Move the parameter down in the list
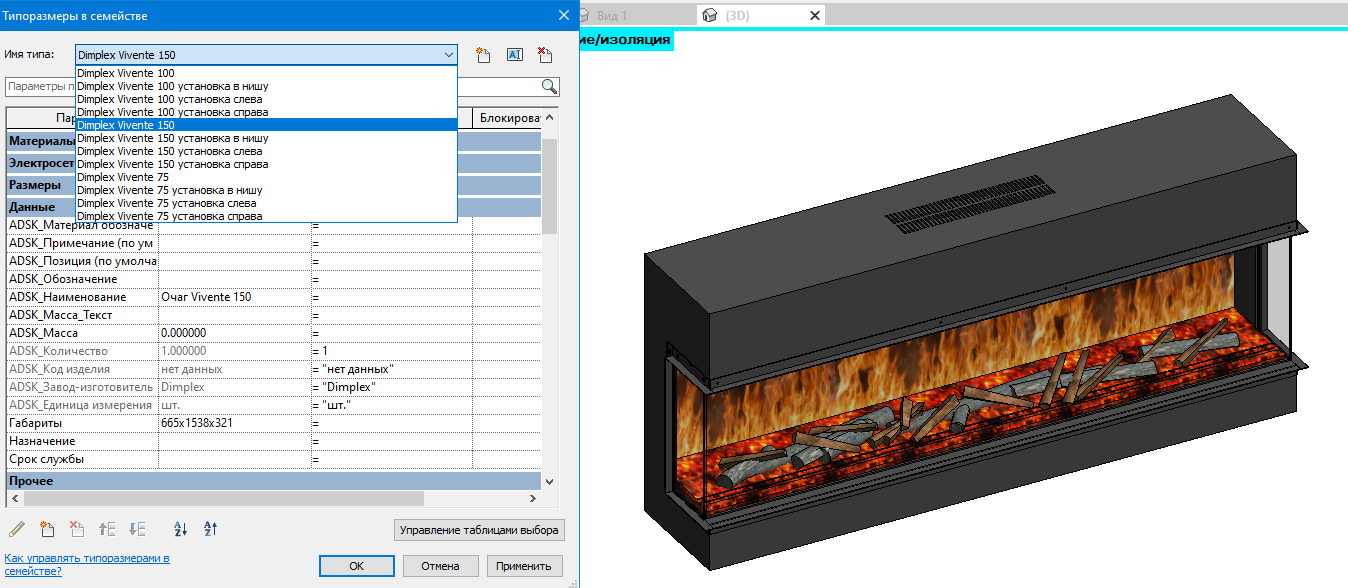 coord(138,529)
